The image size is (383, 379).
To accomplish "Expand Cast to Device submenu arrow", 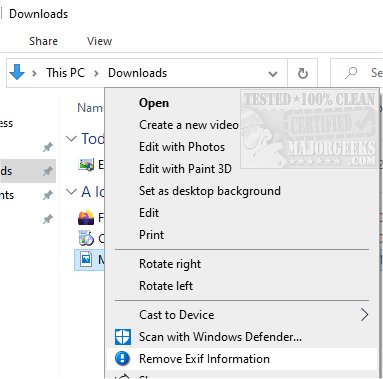I will pyautogui.click(x=365, y=314).
